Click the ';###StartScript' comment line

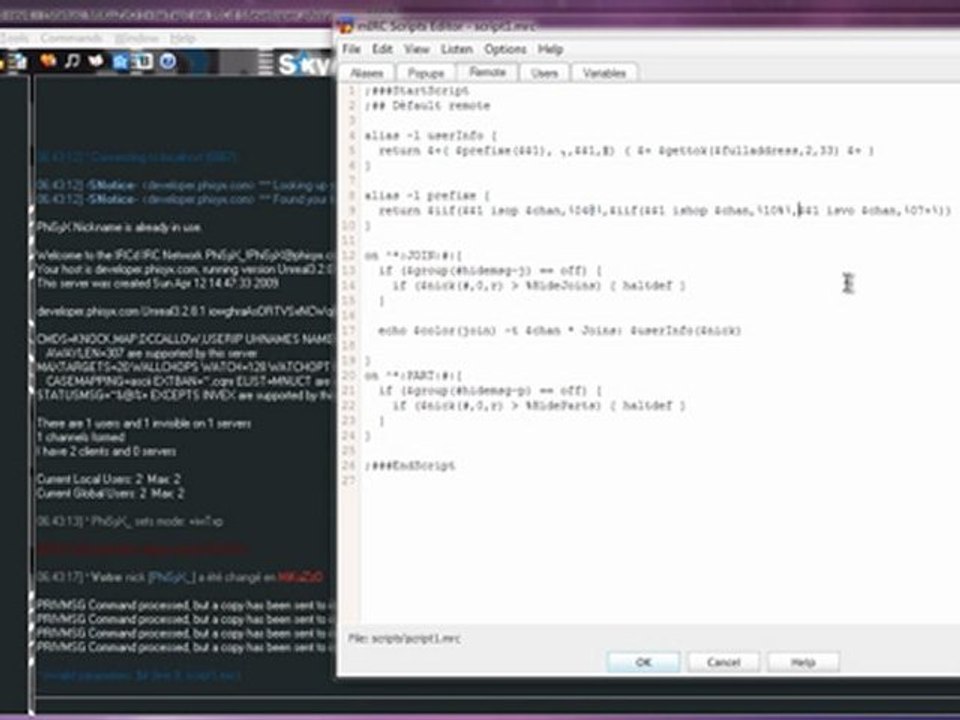coord(417,91)
